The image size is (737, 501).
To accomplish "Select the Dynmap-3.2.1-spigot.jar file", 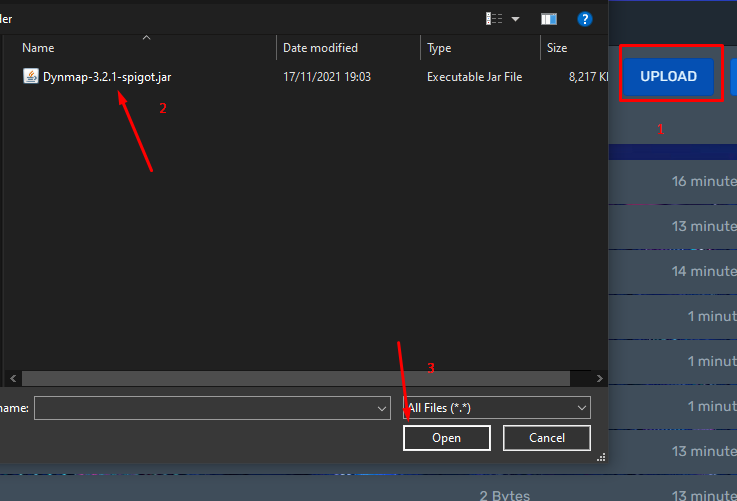I will (107, 77).
